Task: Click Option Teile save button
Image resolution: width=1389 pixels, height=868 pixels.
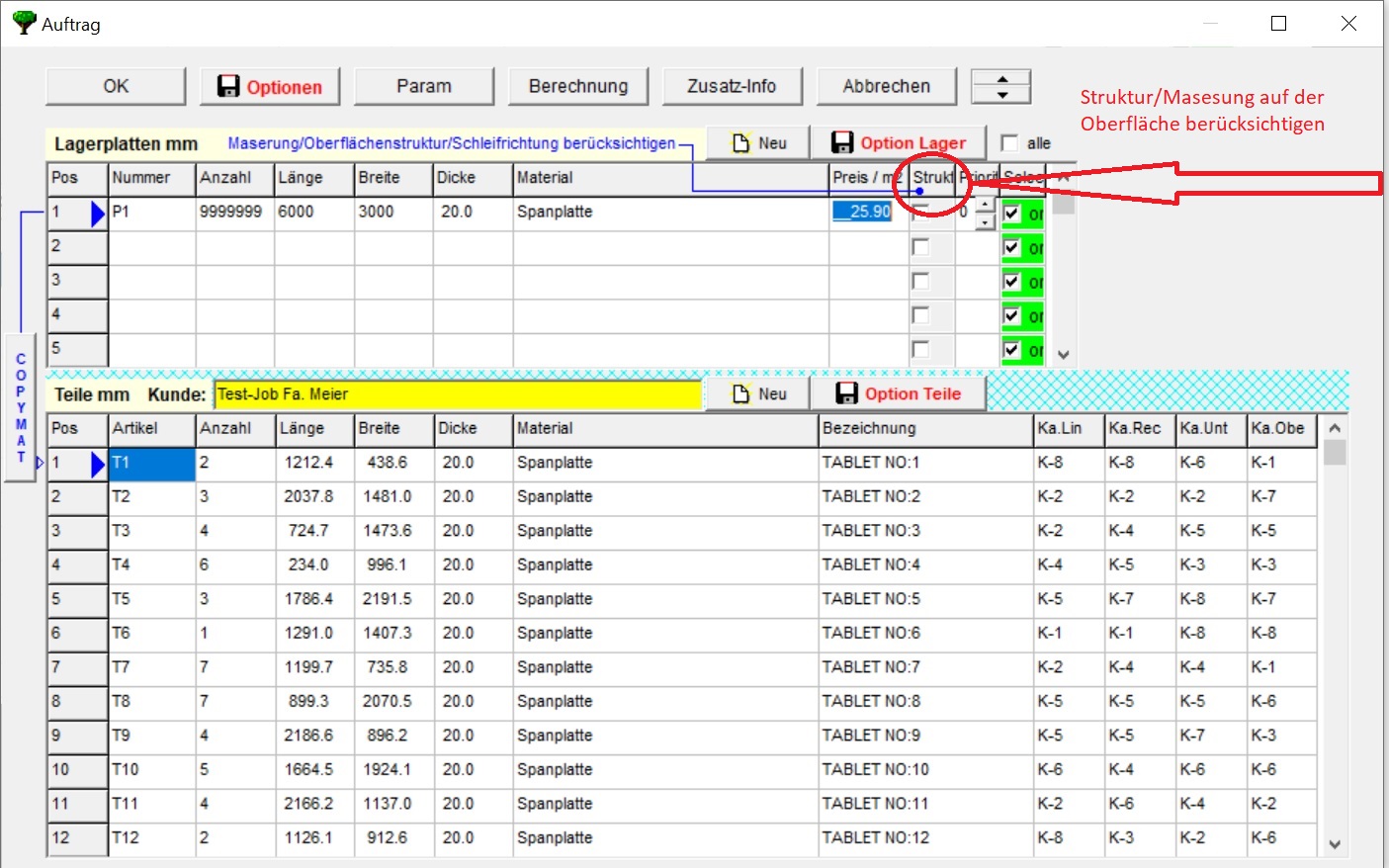Action: click(x=899, y=393)
